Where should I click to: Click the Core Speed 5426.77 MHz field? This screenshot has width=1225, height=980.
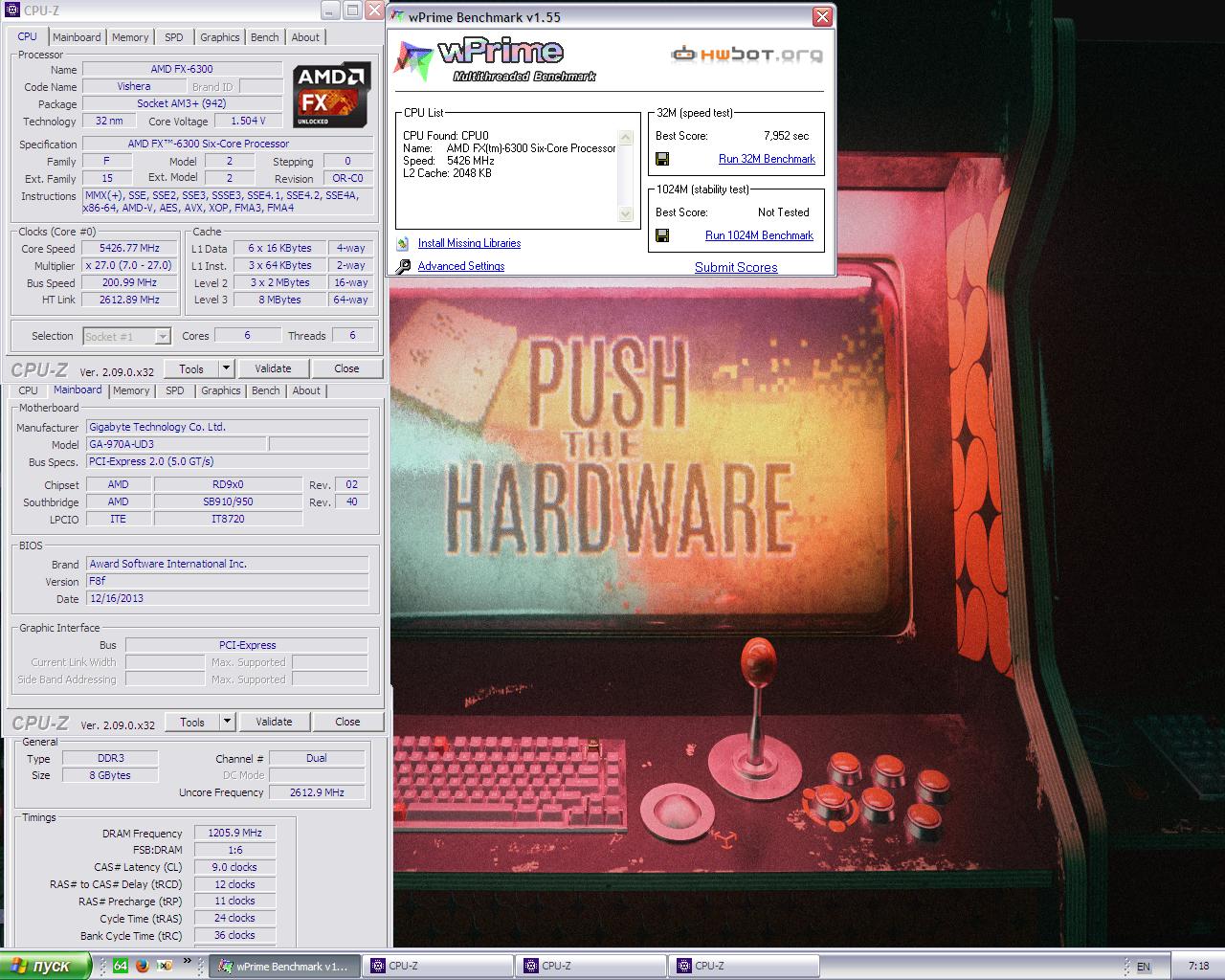[129, 248]
